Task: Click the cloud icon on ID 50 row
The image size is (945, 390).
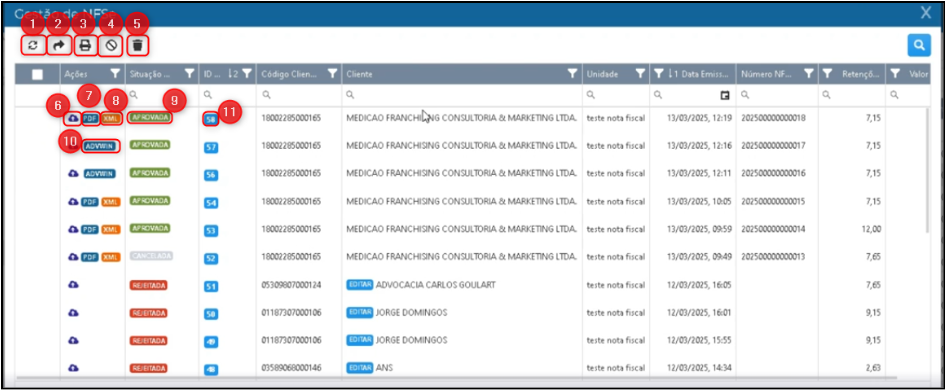Action: point(73,312)
